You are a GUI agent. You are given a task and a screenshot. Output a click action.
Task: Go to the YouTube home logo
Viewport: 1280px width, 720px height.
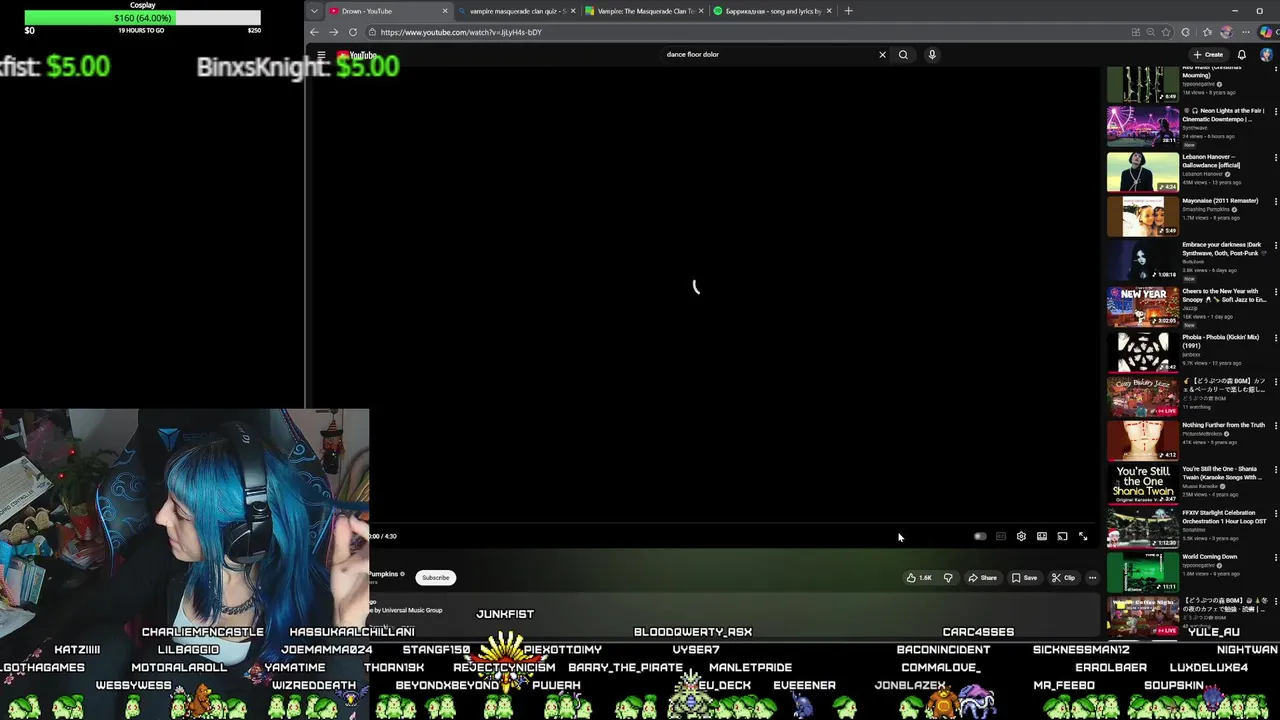(357, 55)
